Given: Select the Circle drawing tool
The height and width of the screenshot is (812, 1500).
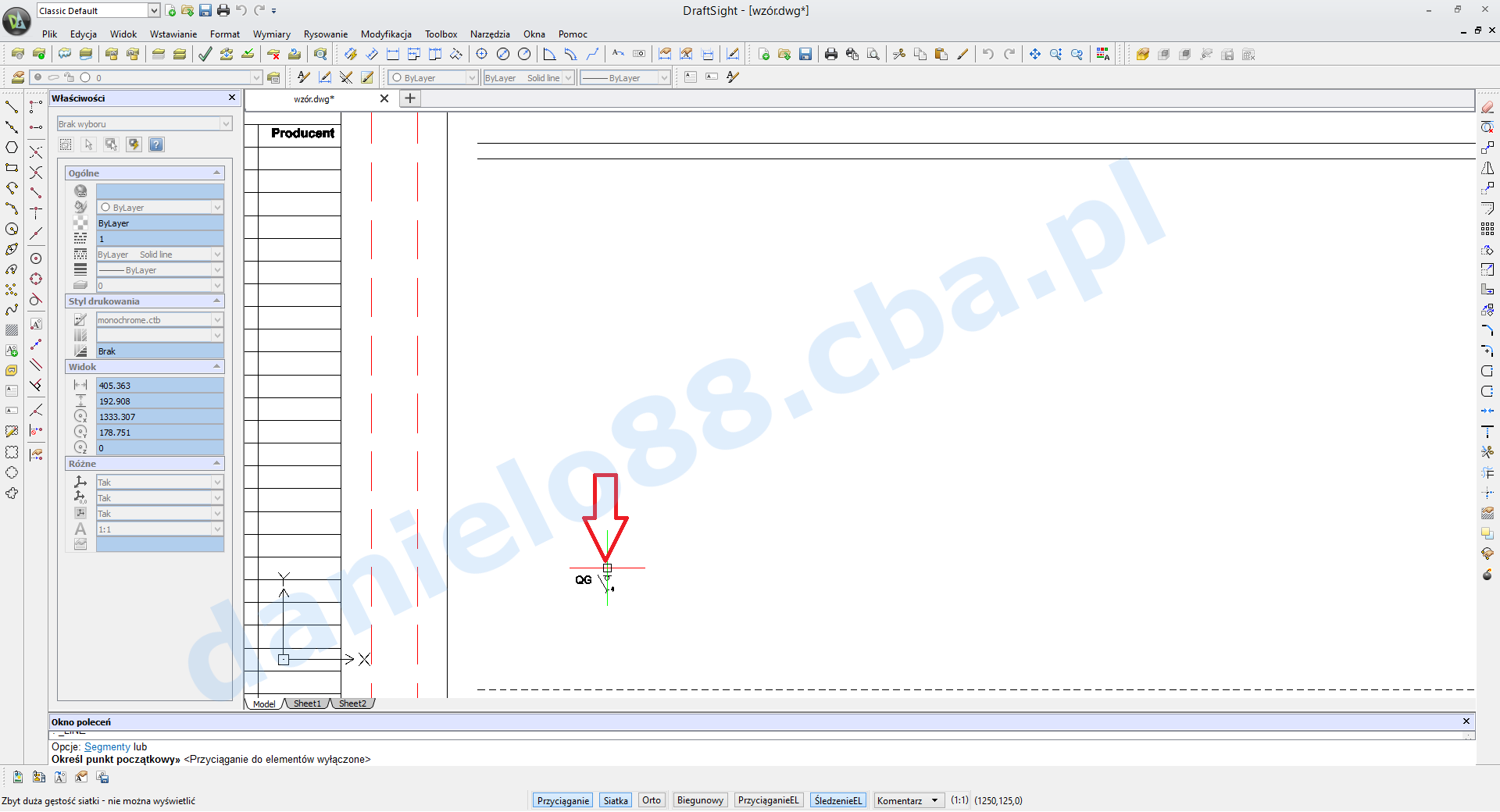Looking at the screenshot, I should click(12, 229).
